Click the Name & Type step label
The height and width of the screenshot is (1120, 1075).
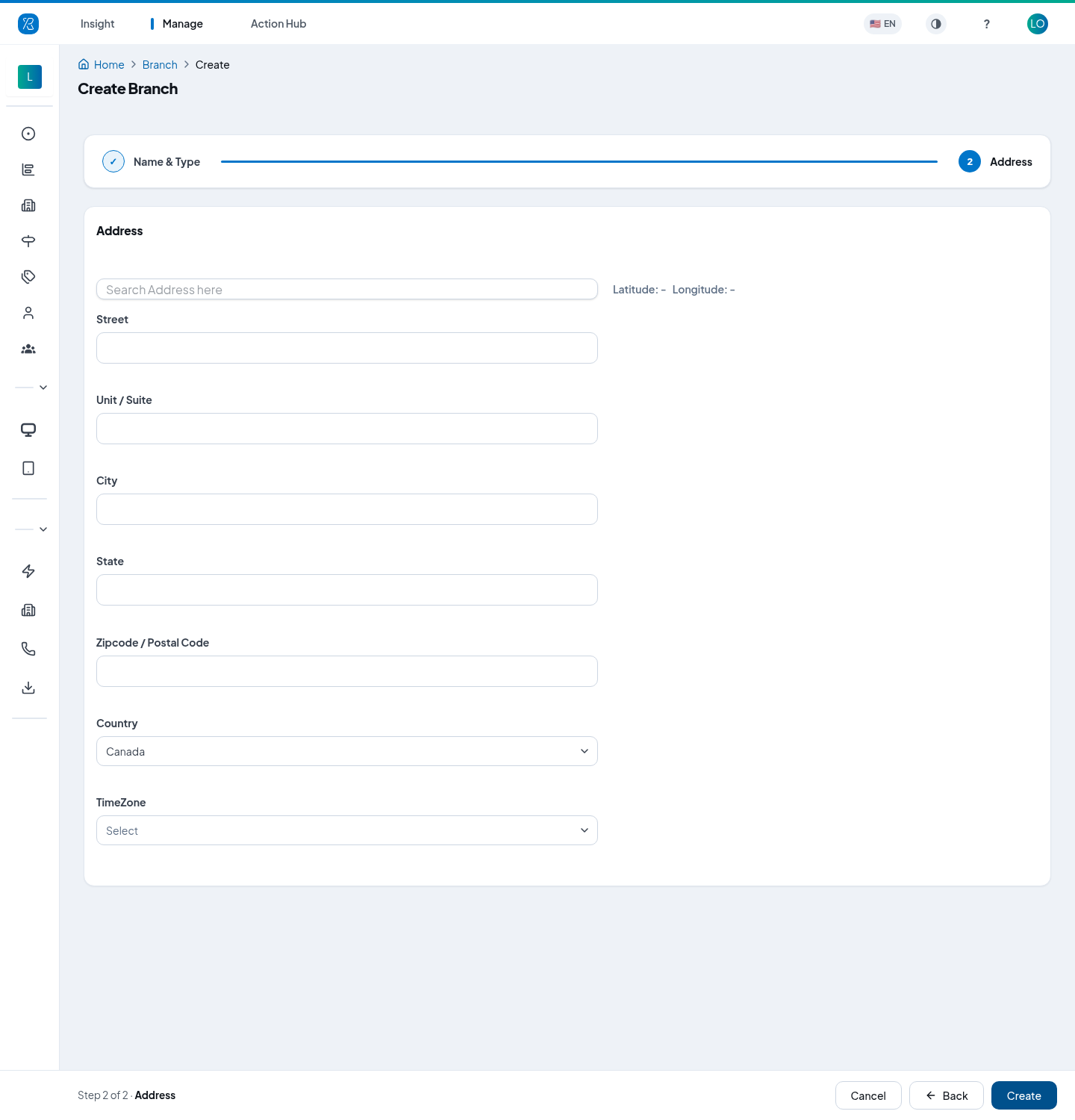click(166, 162)
